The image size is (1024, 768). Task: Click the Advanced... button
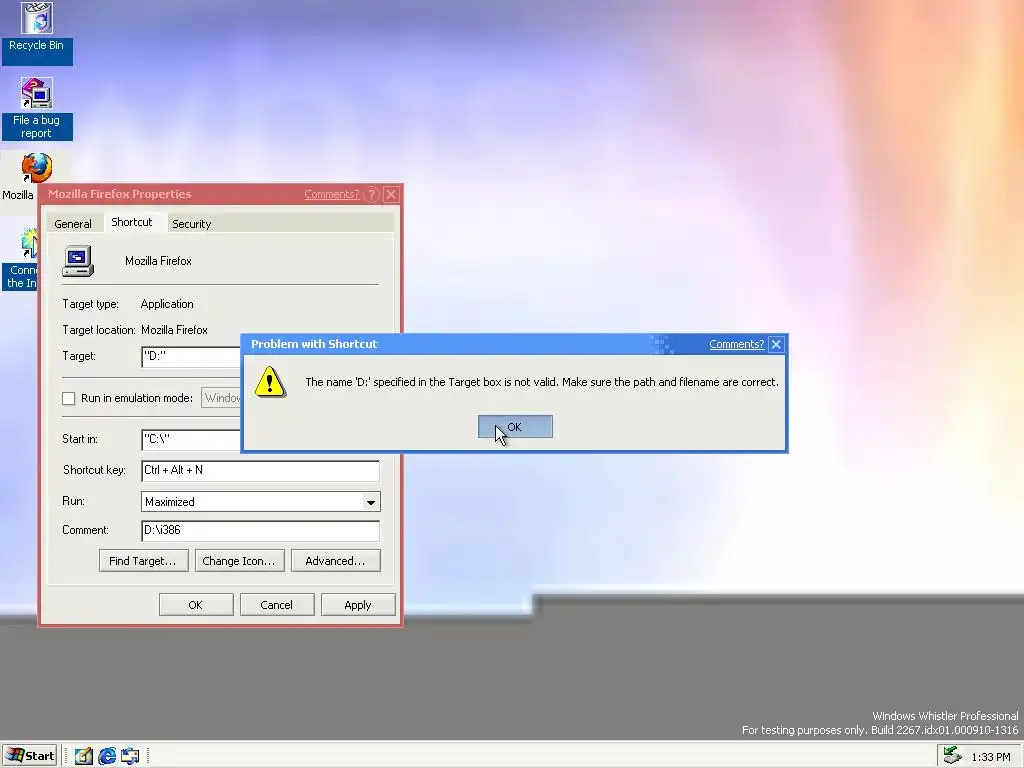pos(335,561)
